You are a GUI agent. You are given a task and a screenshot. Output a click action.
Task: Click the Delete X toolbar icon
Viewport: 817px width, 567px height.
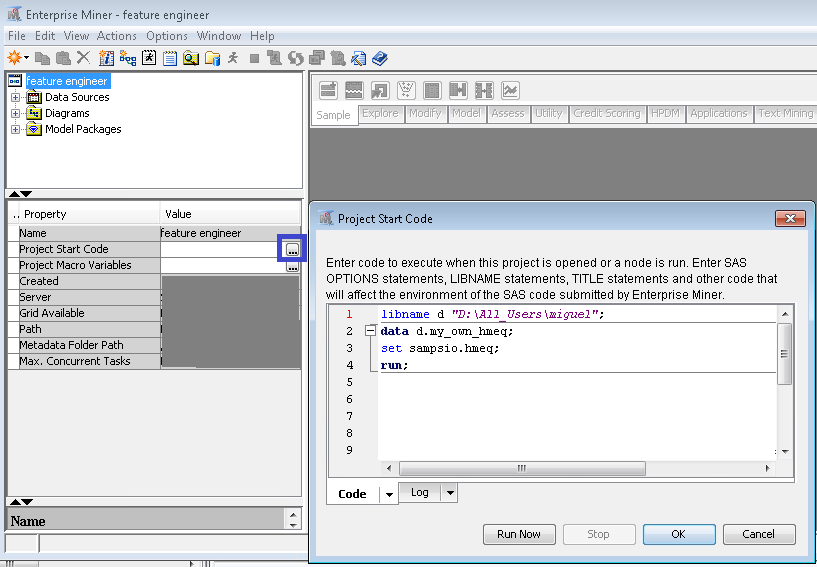tap(83, 57)
